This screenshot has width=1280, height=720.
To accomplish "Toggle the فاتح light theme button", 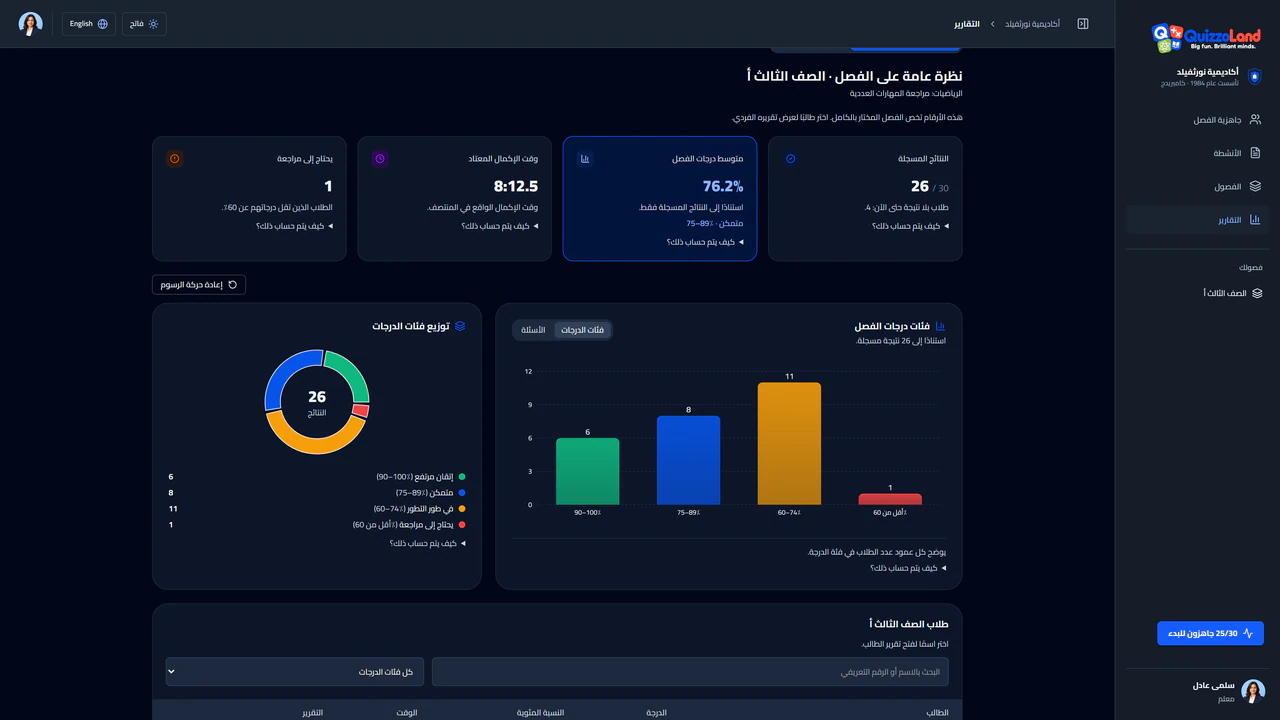I will click(x=145, y=24).
